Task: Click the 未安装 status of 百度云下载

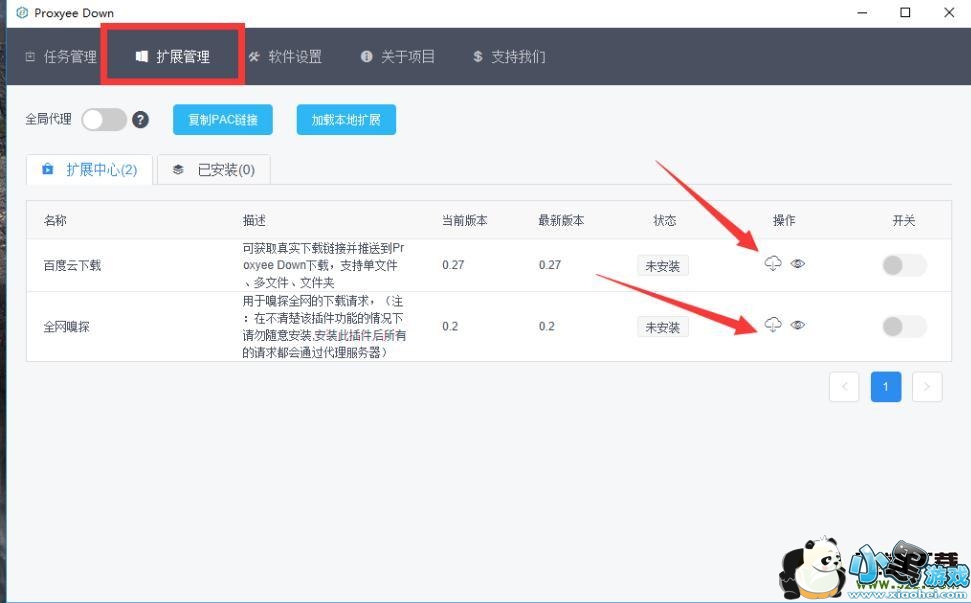Action: [663, 266]
